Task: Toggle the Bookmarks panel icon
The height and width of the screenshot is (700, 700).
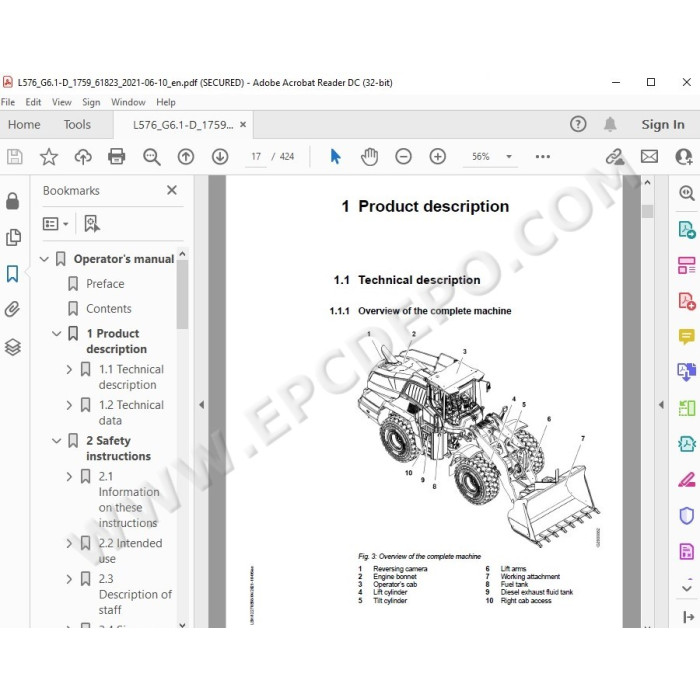Action: (12, 274)
